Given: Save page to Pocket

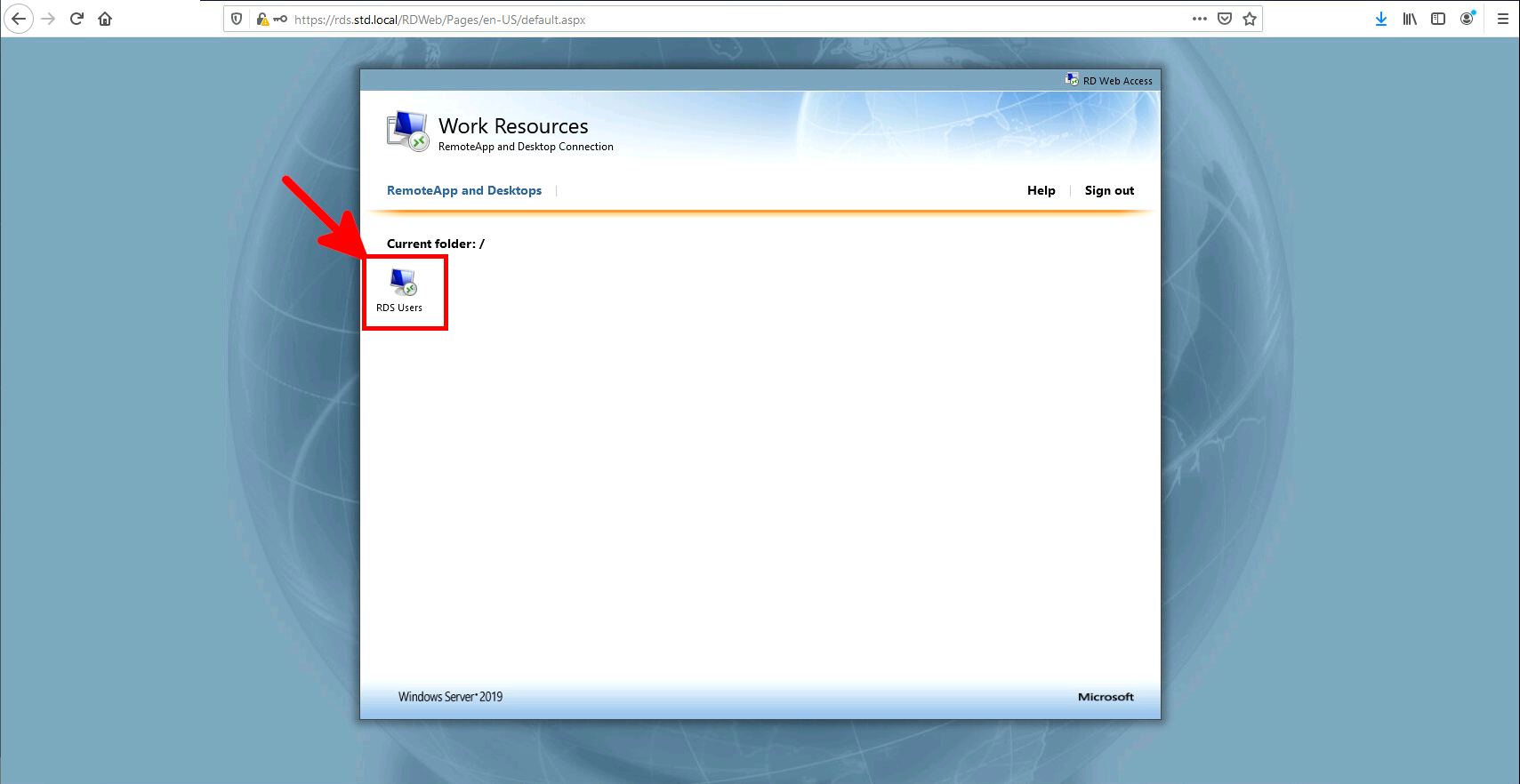Looking at the screenshot, I should coord(1225,19).
